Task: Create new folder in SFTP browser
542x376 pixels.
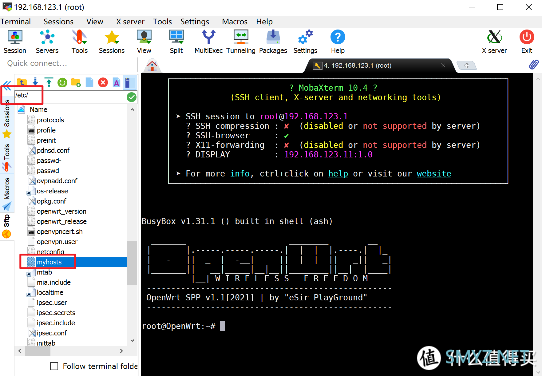Action: coord(76,82)
